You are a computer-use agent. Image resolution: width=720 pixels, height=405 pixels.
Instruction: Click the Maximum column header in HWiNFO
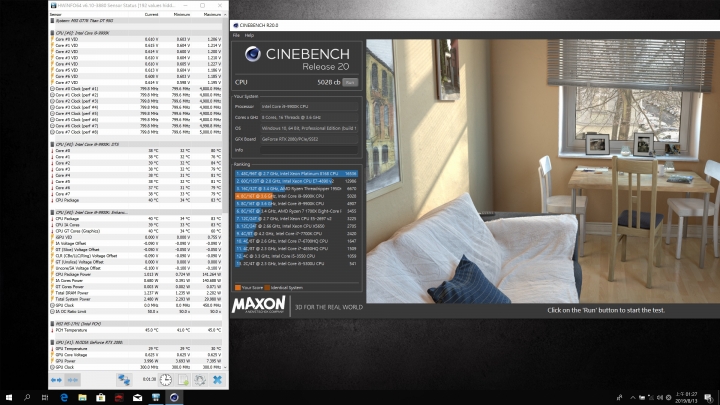[x=212, y=15]
